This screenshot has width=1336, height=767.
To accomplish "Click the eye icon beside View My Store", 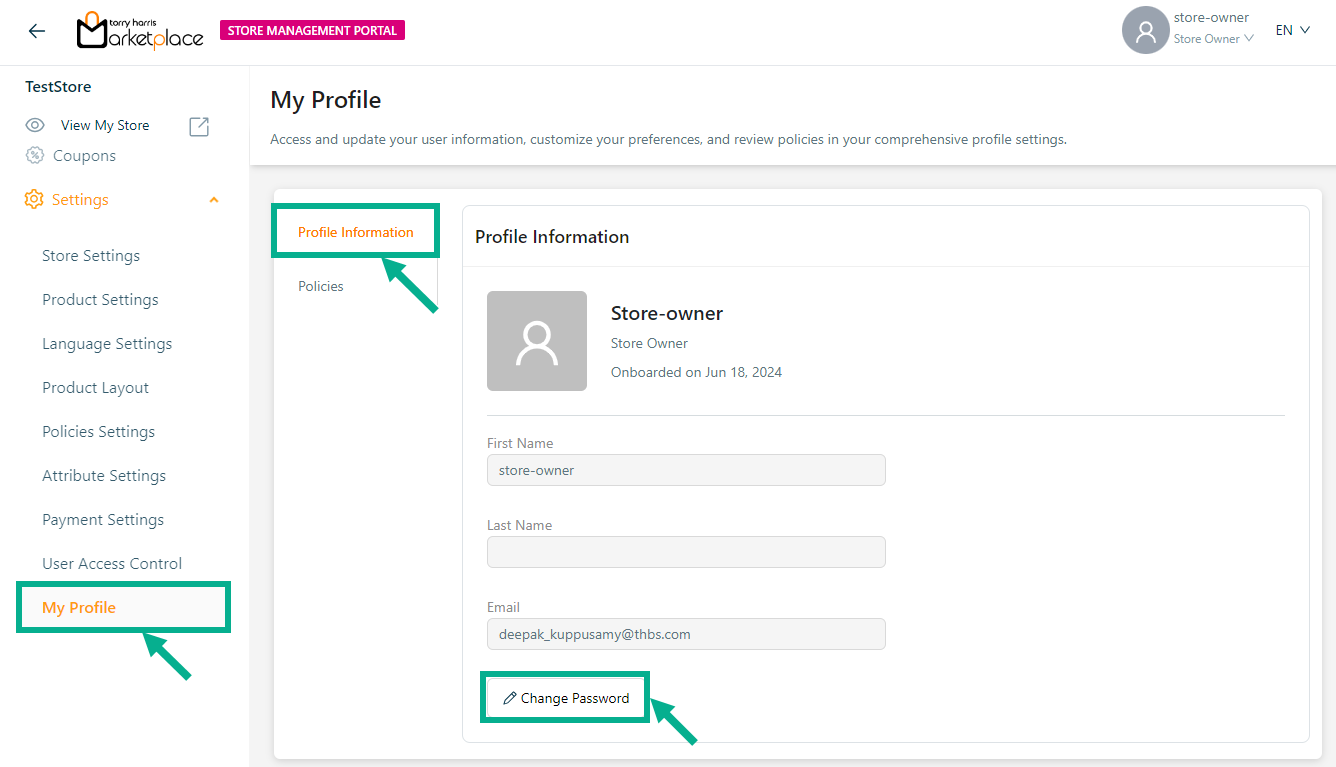I will 35,125.
